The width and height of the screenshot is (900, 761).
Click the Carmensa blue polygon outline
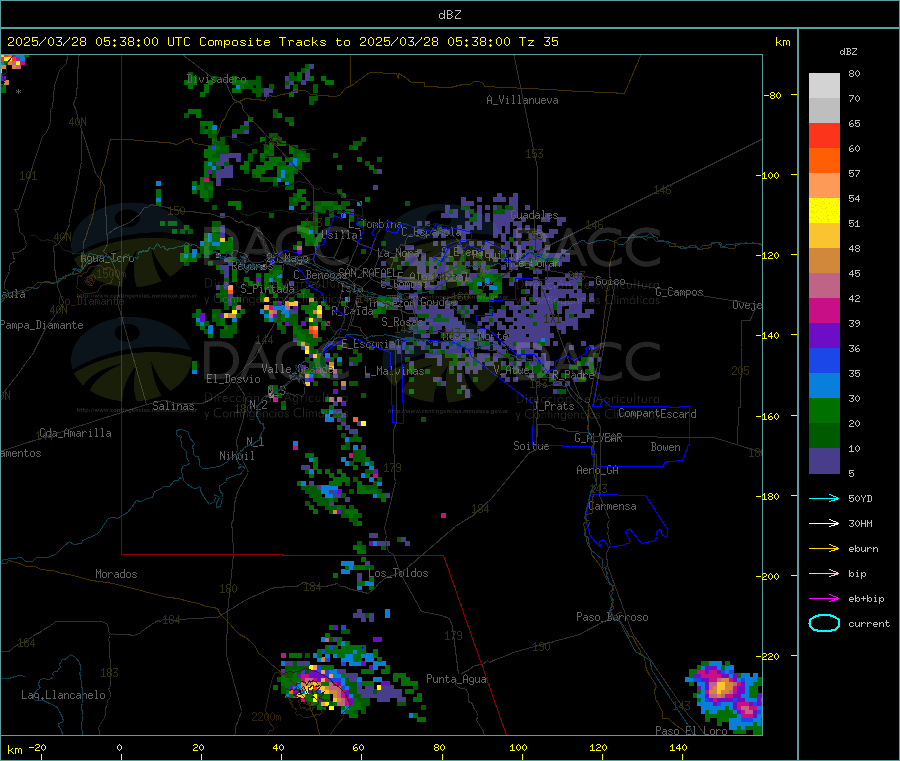(x=626, y=520)
